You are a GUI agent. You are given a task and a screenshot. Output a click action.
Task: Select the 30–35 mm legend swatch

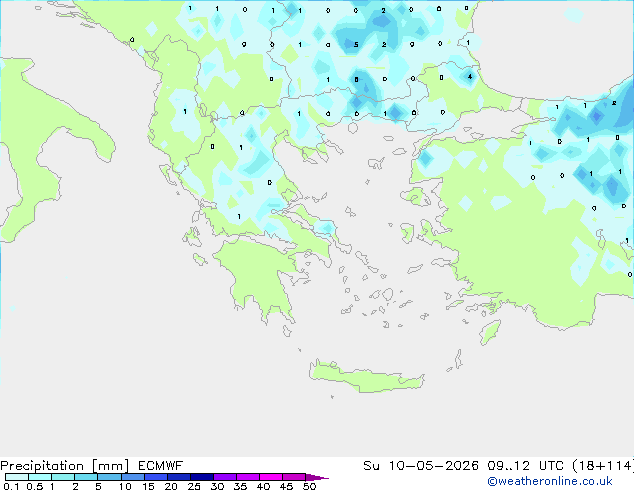pyautogui.click(x=225, y=477)
